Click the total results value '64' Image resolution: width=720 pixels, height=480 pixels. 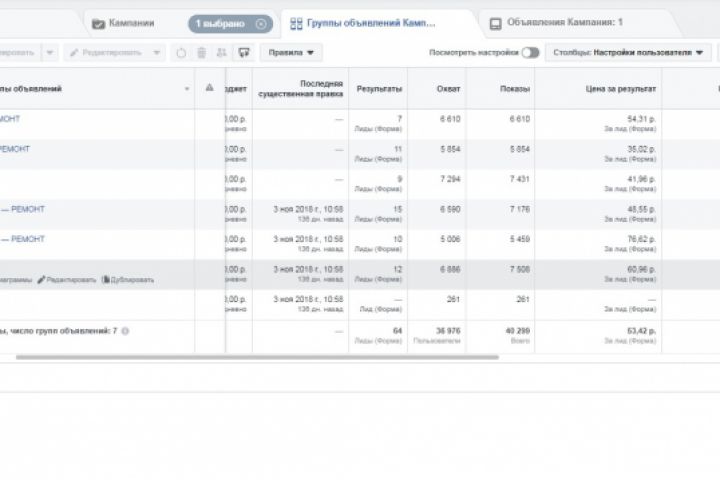pyautogui.click(x=398, y=331)
